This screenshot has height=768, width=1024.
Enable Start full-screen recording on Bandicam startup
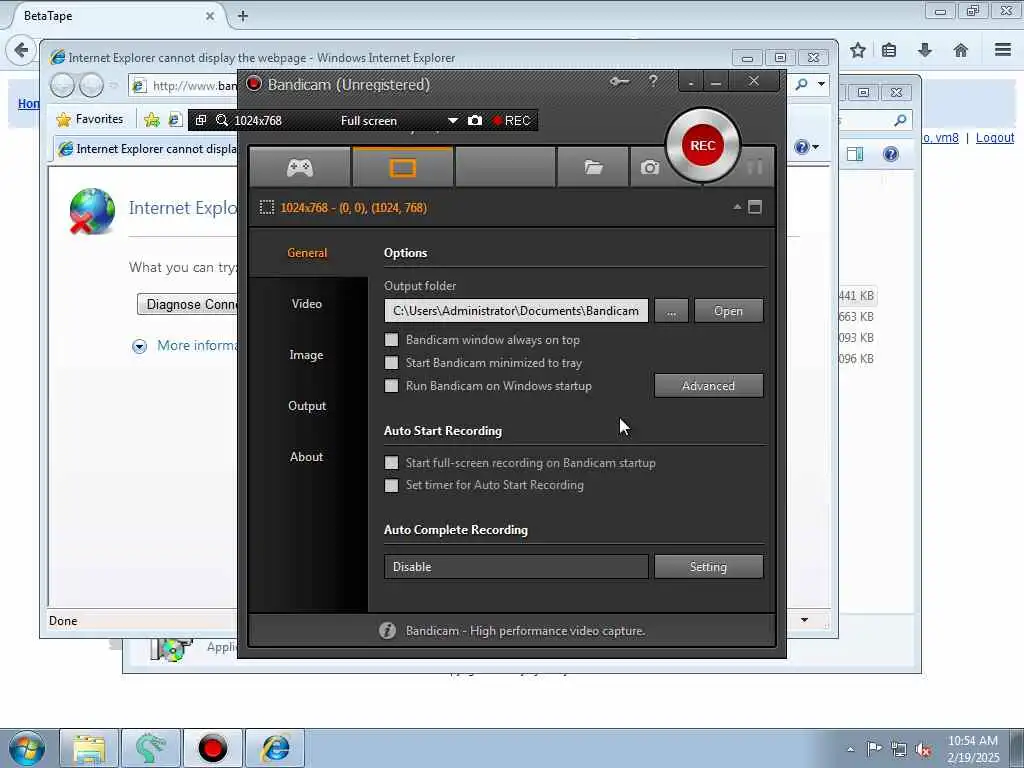coord(391,463)
